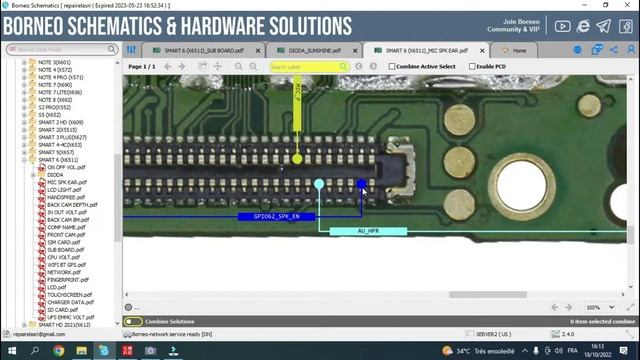Enable the Combine Active Select checkbox

392,66
